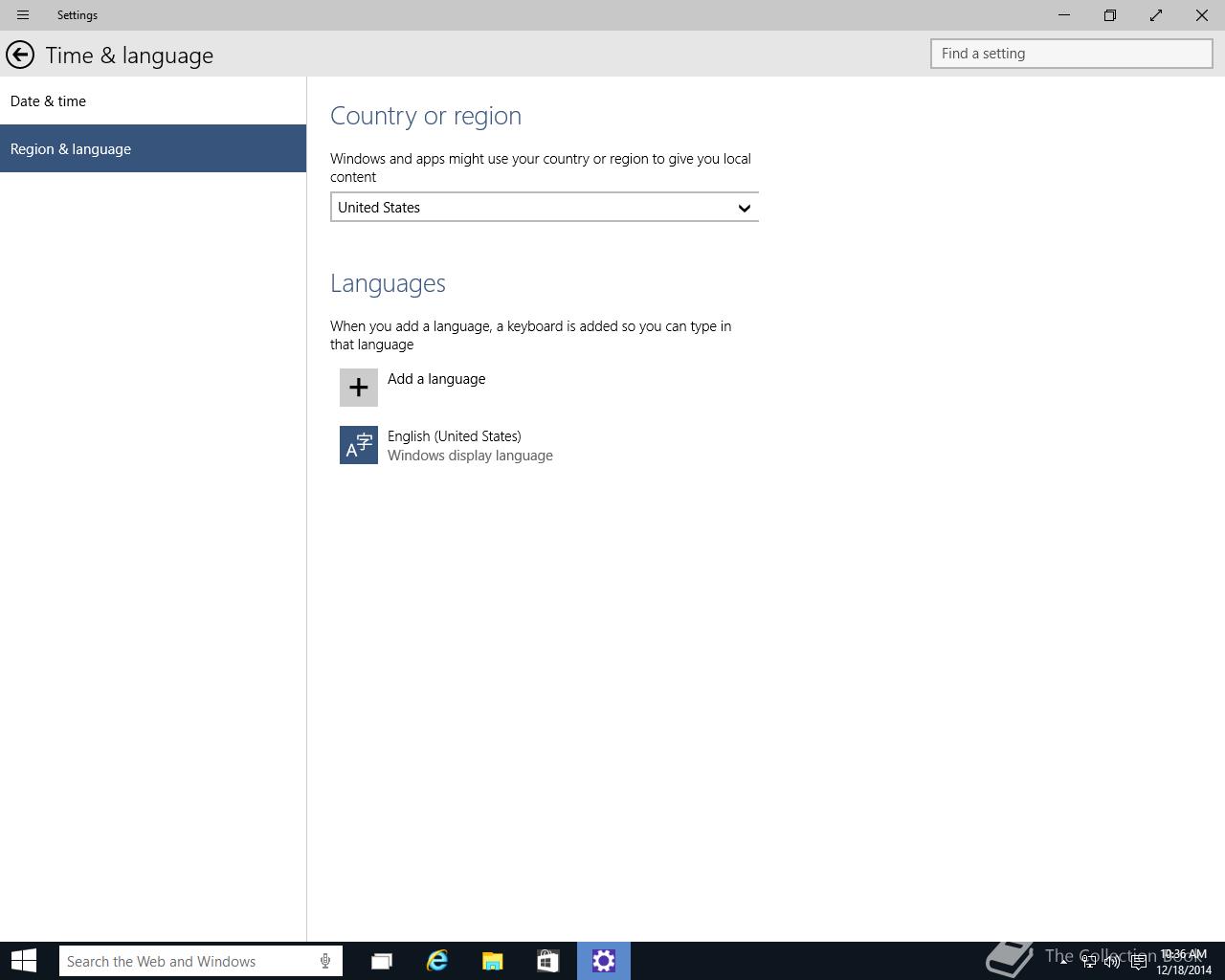Screen dimensions: 1225x980
Task: Open the hamburger menu in Settings title bar
Action: [x=23, y=15]
